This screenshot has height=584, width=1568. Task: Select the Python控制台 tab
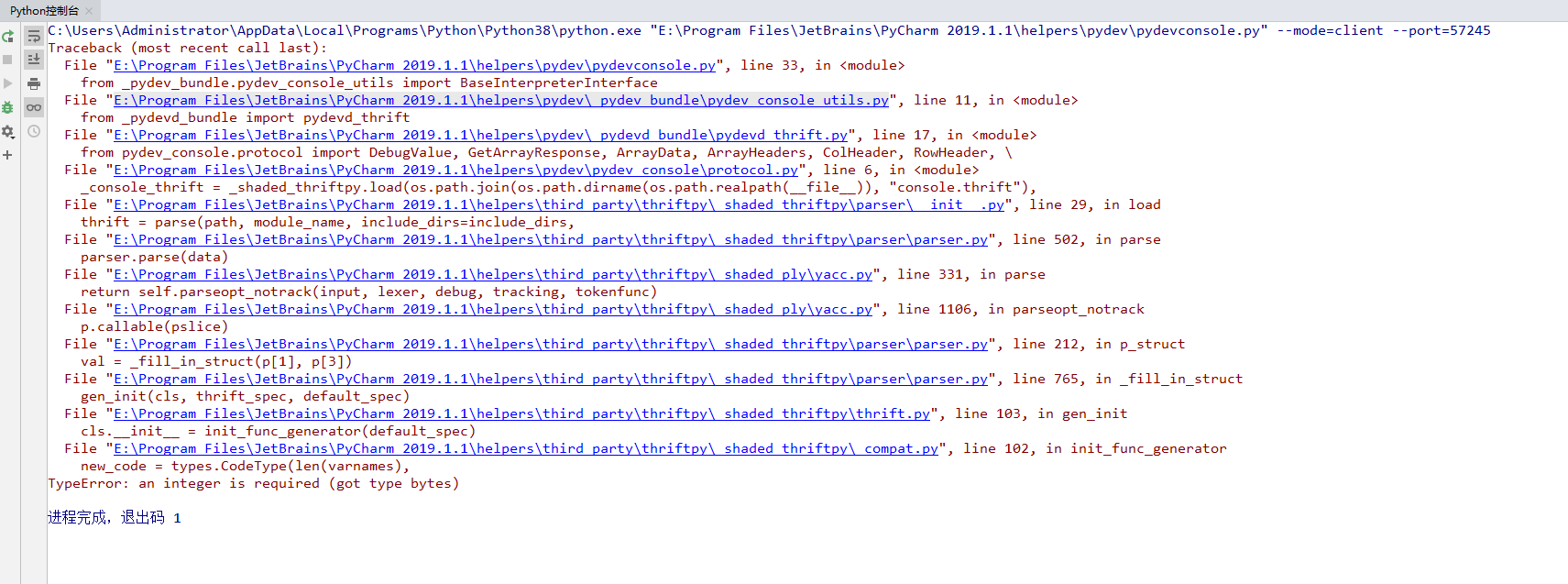[x=44, y=11]
